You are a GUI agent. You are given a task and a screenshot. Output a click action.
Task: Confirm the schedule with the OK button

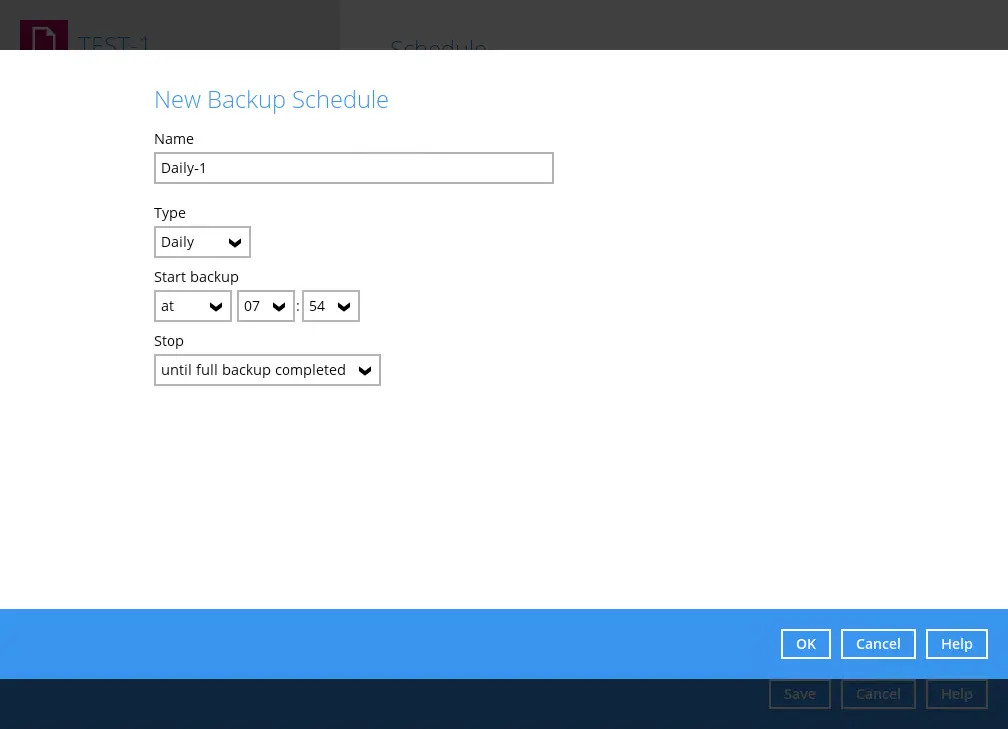point(806,644)
